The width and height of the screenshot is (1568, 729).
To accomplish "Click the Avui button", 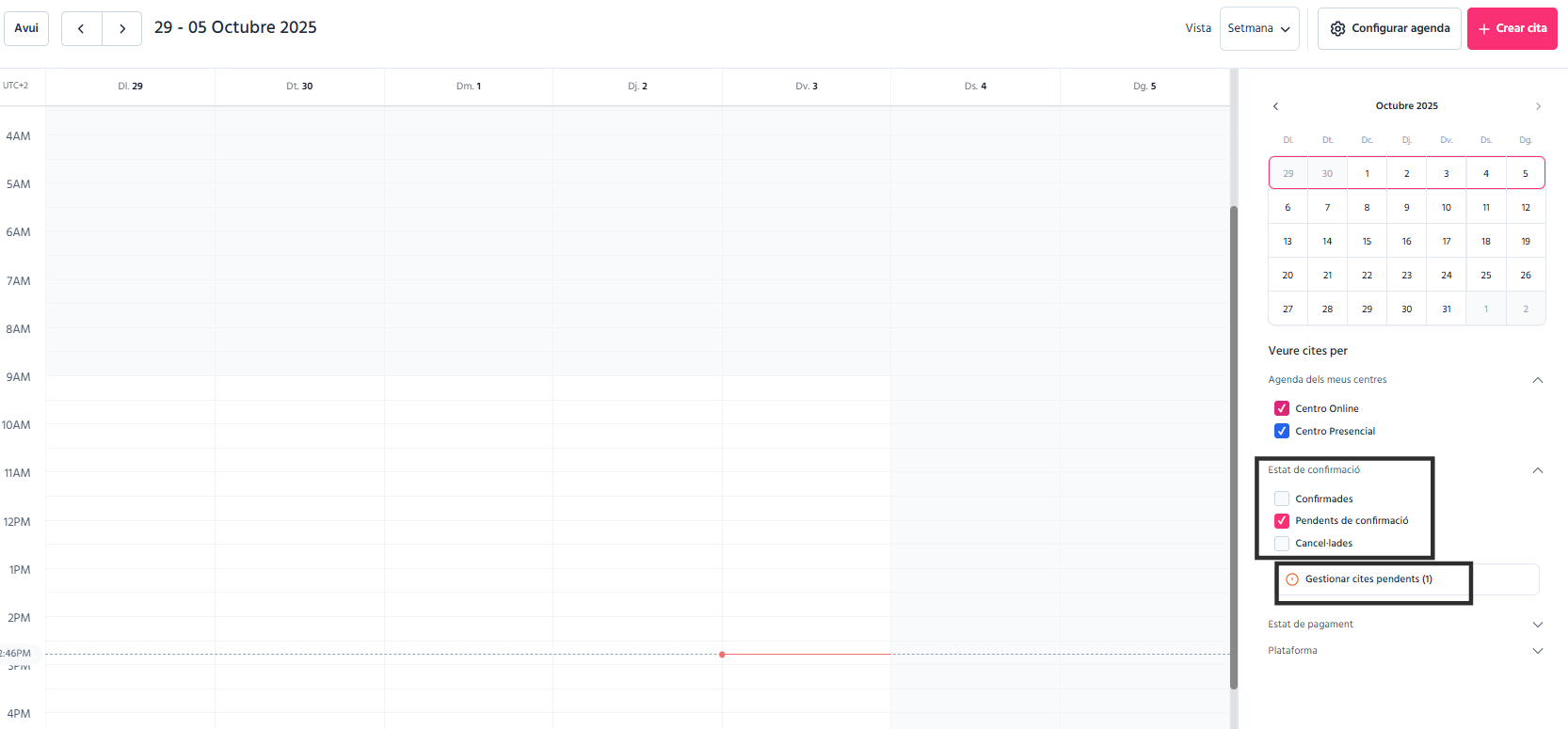I will click(26, 28).
